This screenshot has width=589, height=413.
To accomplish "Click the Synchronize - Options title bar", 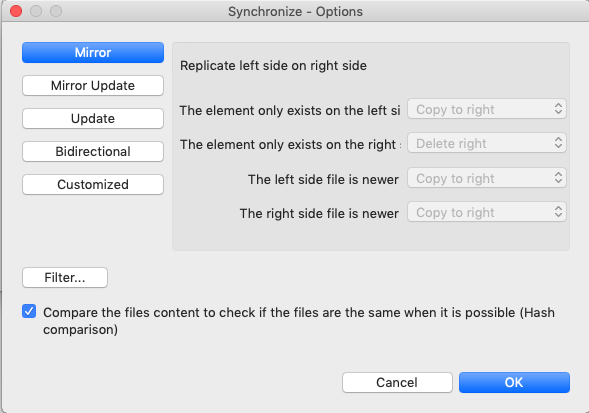I will (295, 12).
